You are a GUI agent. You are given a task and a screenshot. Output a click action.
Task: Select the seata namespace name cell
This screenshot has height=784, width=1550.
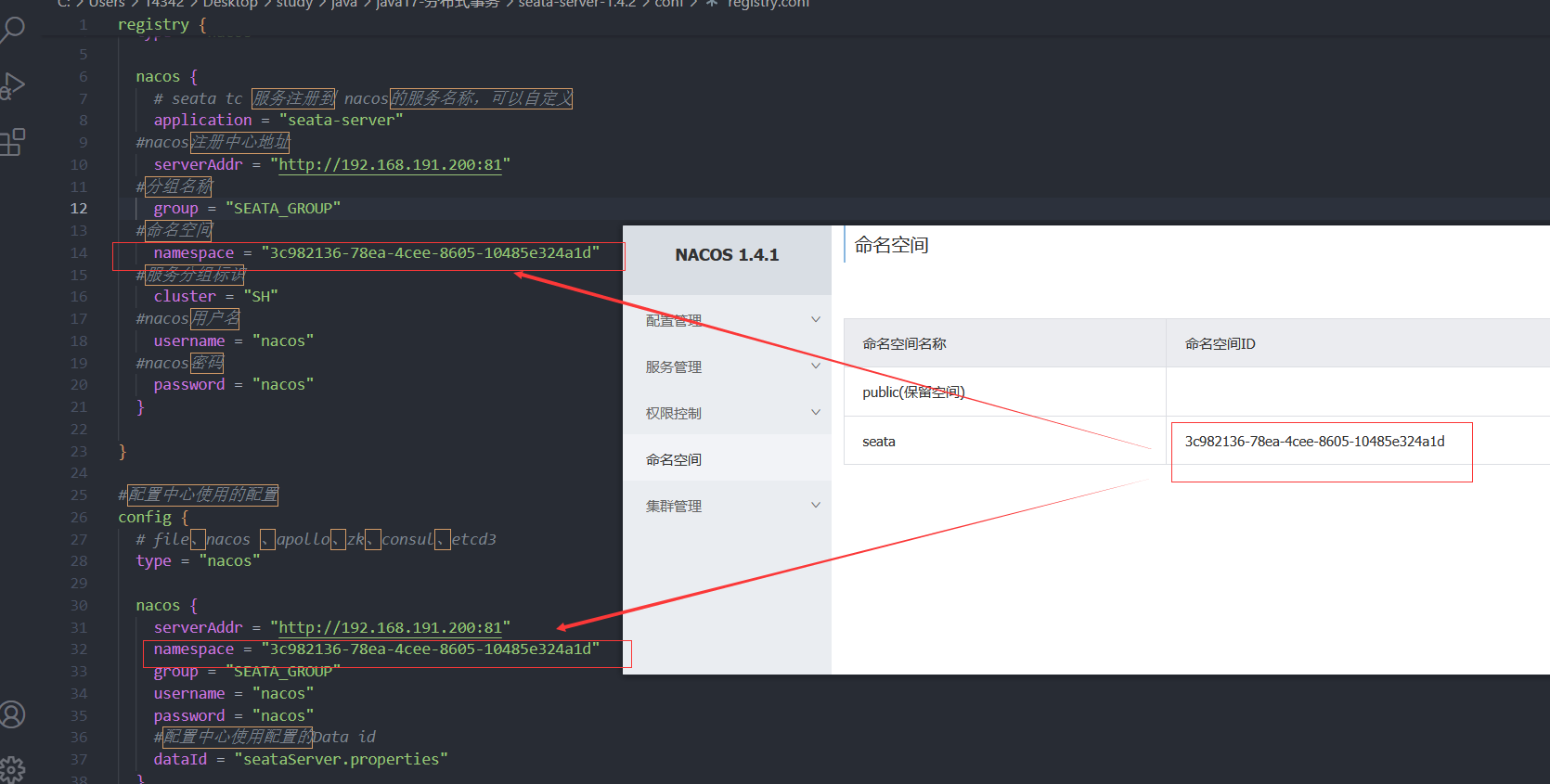click(x=879, y=442)
